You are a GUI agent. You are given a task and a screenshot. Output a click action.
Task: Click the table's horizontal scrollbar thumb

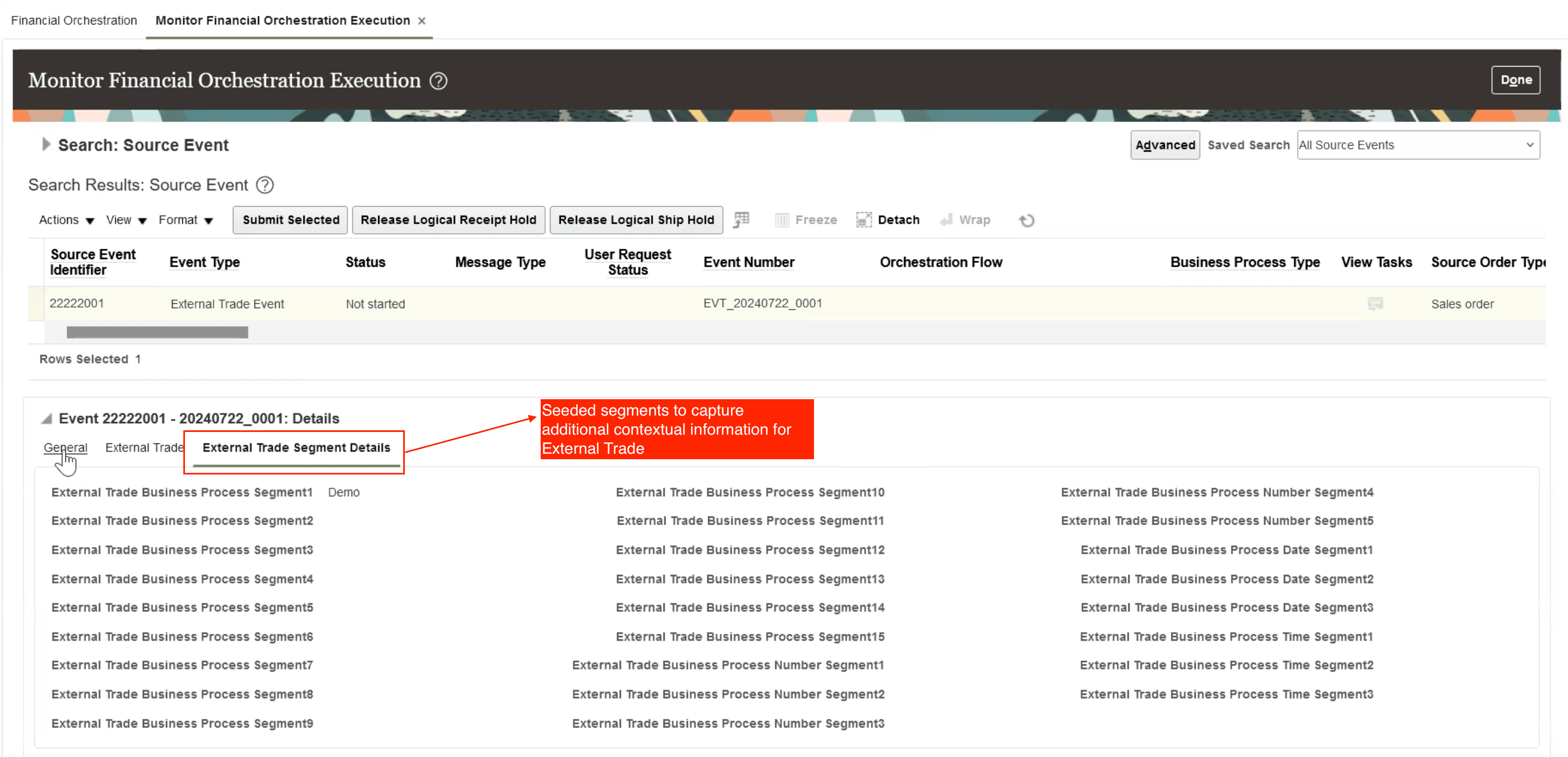(x=157, y=332)
